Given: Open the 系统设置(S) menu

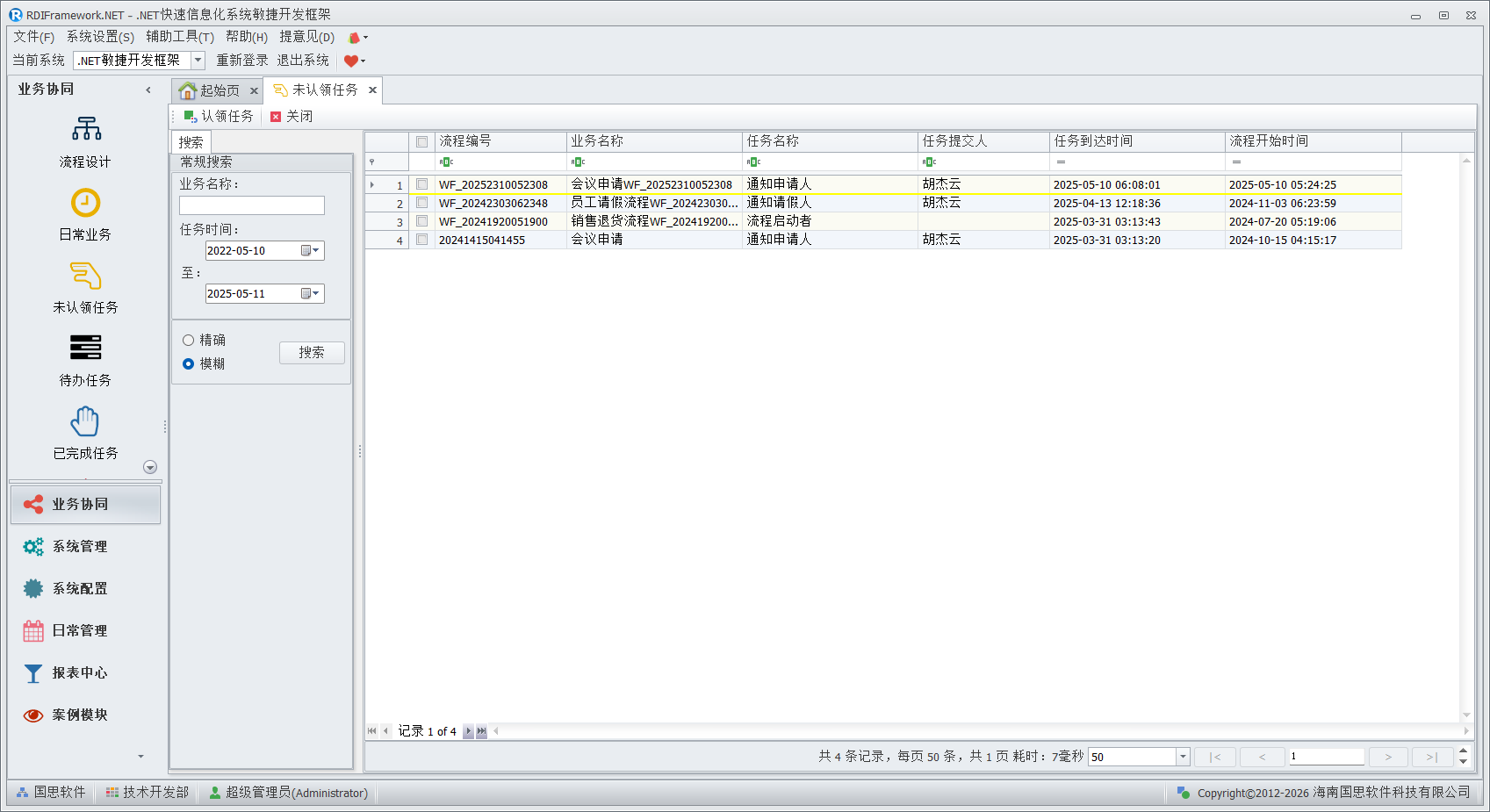Looking at the screenshot, I should click(100, 37).
